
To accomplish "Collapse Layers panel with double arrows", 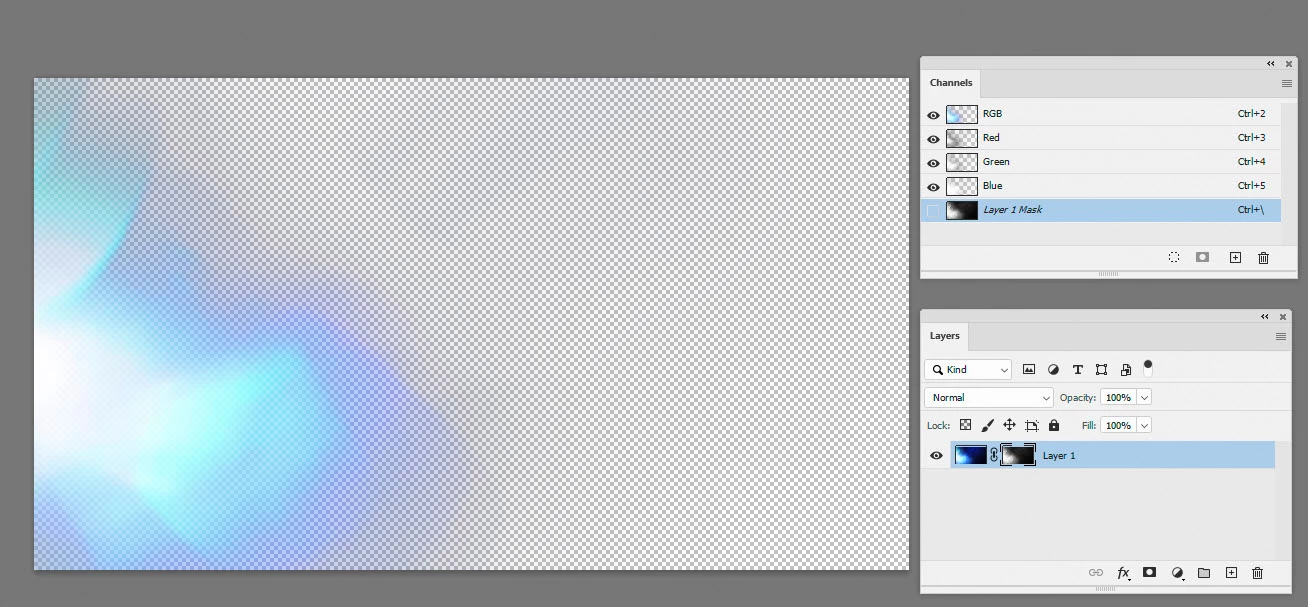I will pos(1266,317).
